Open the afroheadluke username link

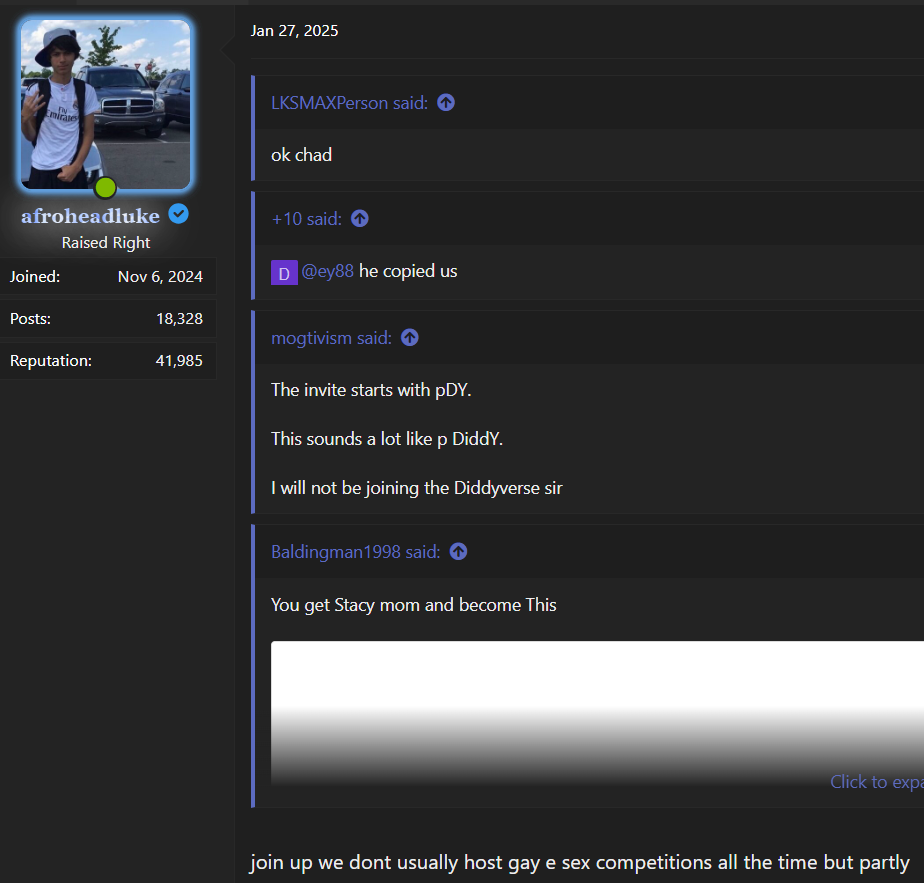click(x=90, y=216)
